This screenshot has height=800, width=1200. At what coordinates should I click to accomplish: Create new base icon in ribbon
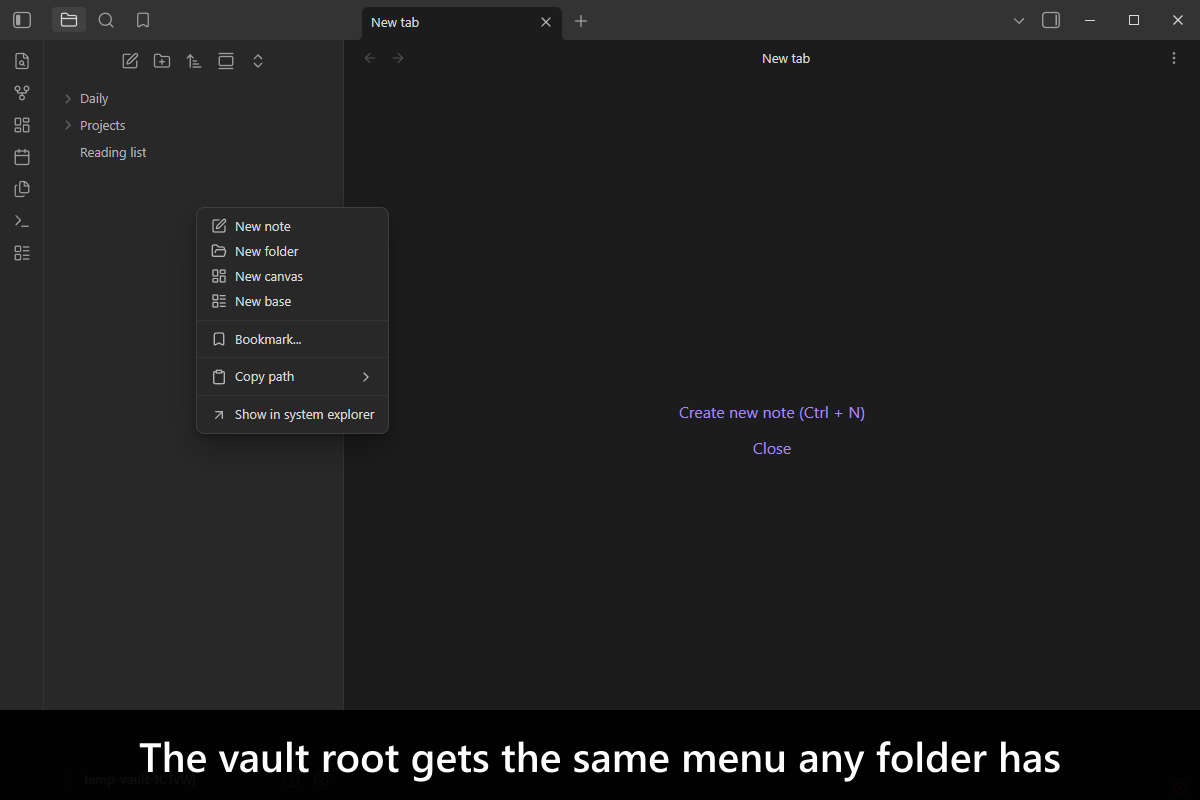[22, 253]
